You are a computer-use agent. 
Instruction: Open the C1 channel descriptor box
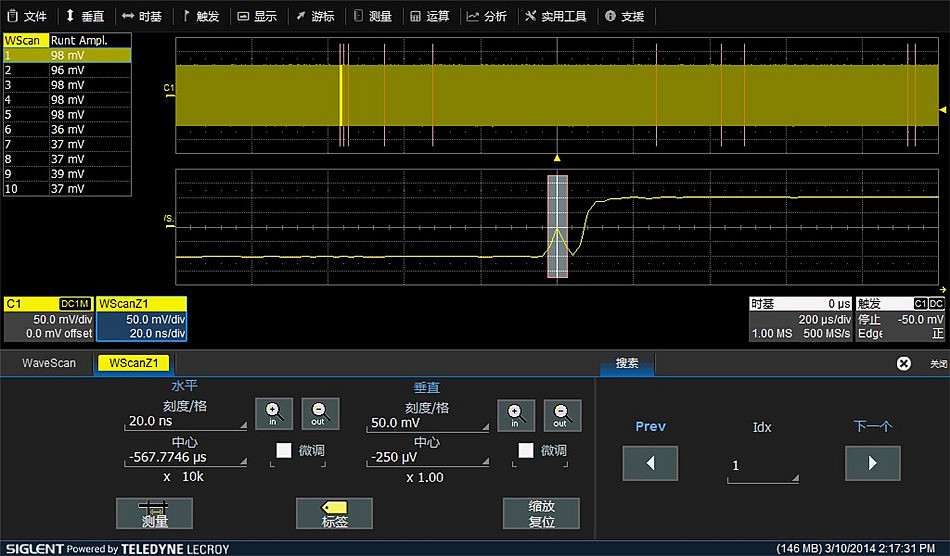pyautogui.click(x=48, y=319)
